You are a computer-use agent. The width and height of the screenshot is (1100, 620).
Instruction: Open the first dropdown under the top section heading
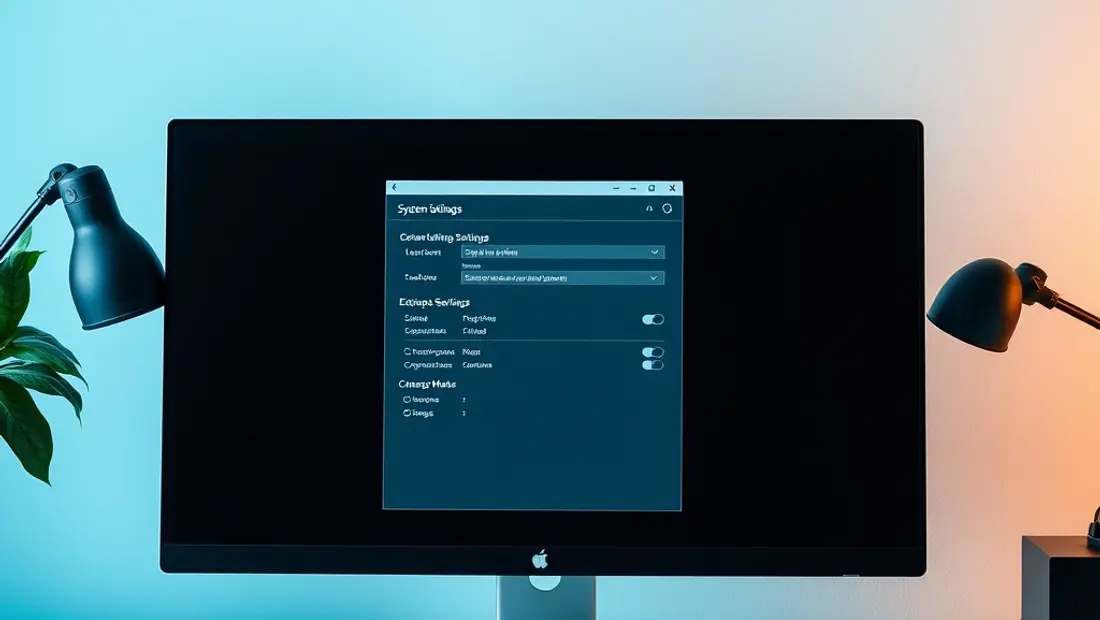click(x=563, y=252)
